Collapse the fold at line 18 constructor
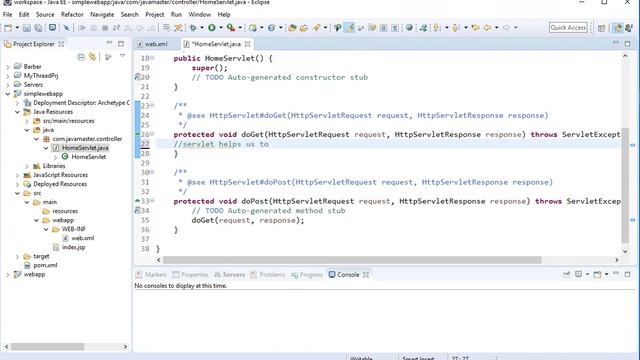This screenshot has height=360, width=640. 152,58
